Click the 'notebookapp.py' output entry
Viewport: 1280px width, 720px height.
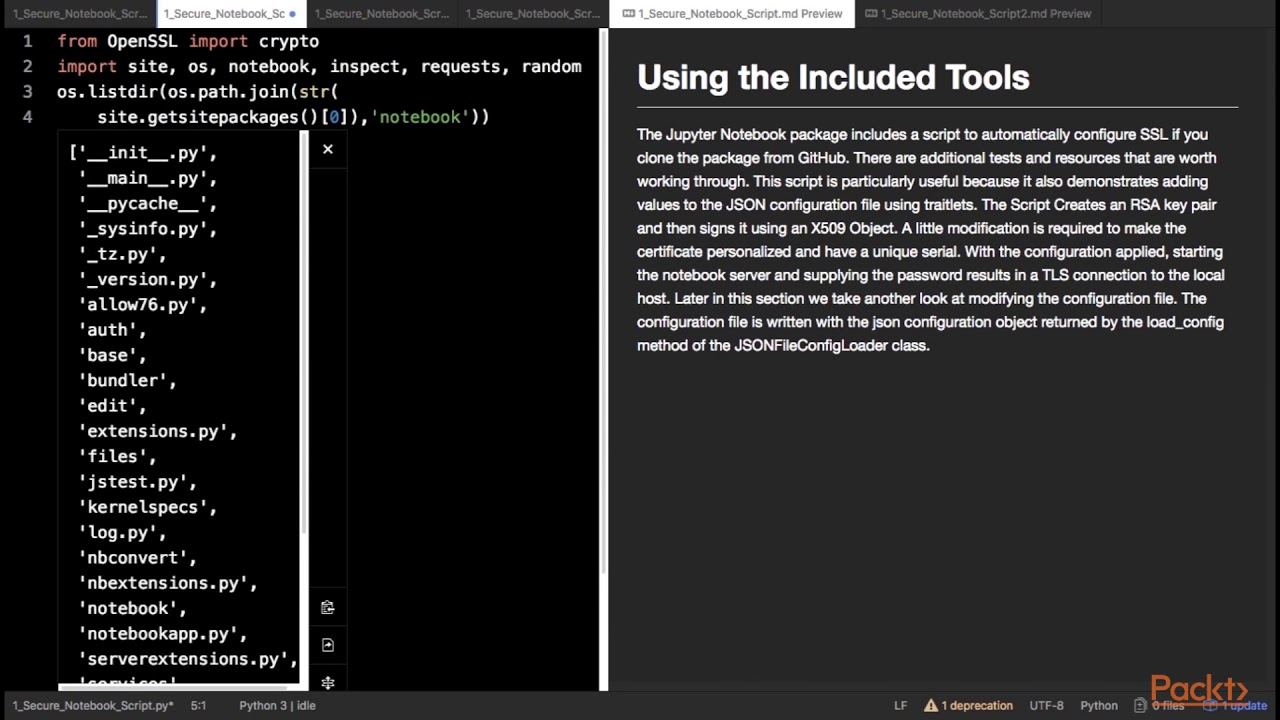[x=163, y=634]
